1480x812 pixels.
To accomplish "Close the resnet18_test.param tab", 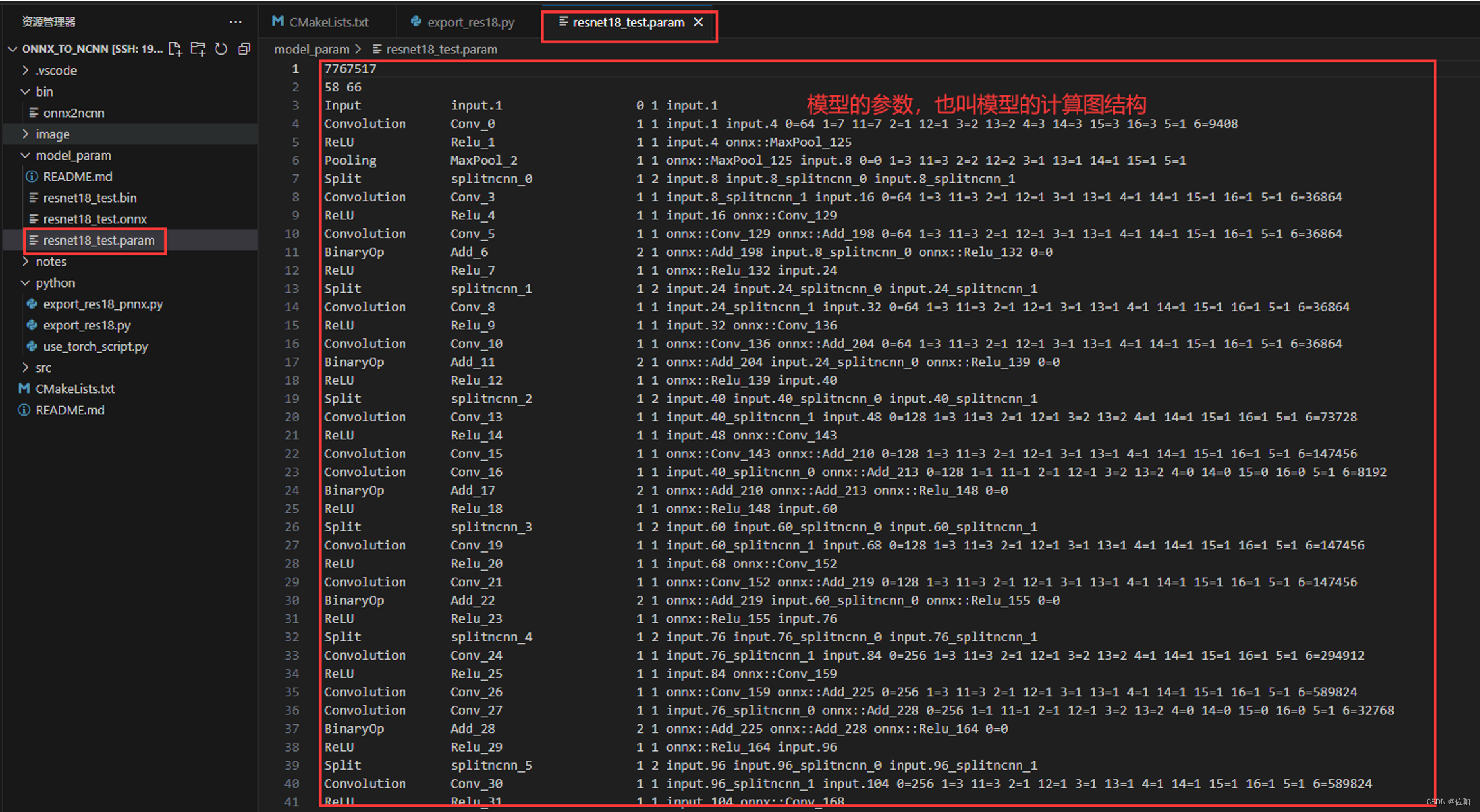I will pyautogui.click(x=698, y=23).
